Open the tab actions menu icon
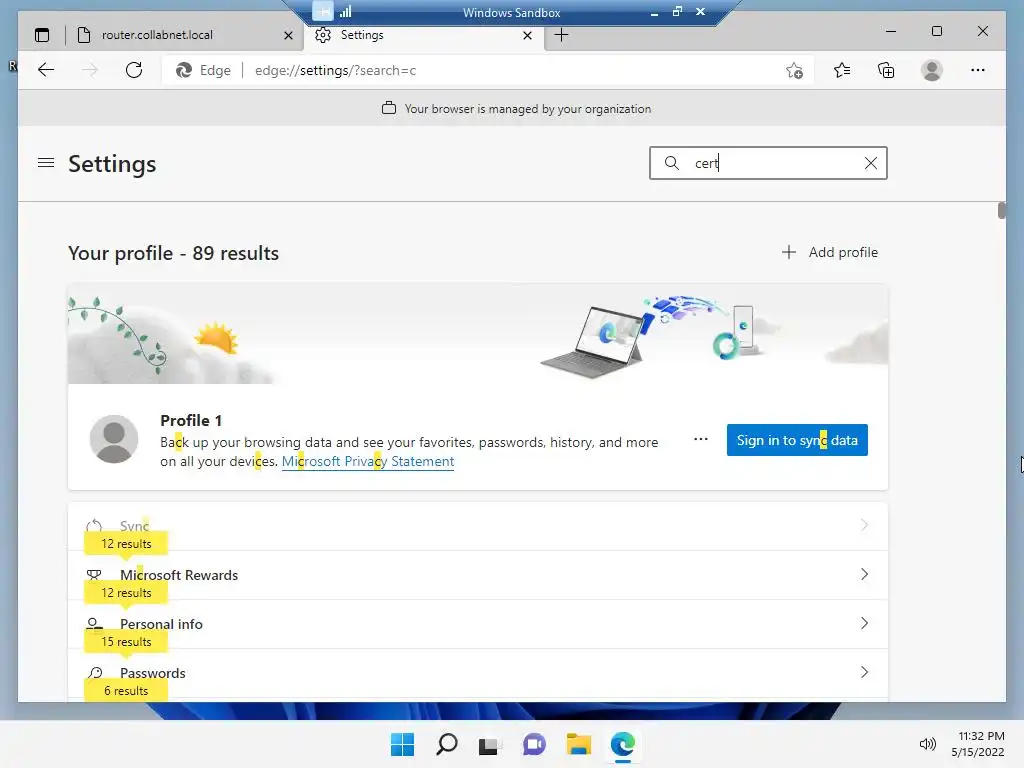Viewport: 1024px width, 768px height. click(42, 35)
